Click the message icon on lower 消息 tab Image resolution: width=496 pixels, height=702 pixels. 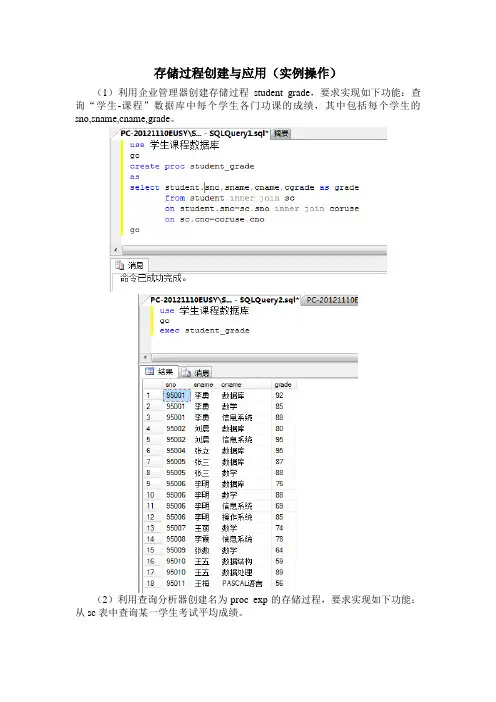tap(186, 372)
